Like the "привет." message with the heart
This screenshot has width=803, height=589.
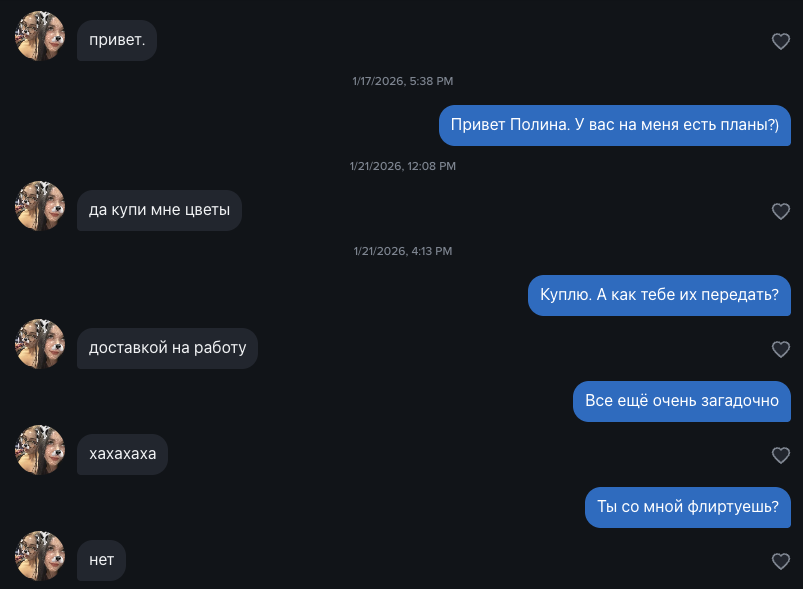coord(781,41)
